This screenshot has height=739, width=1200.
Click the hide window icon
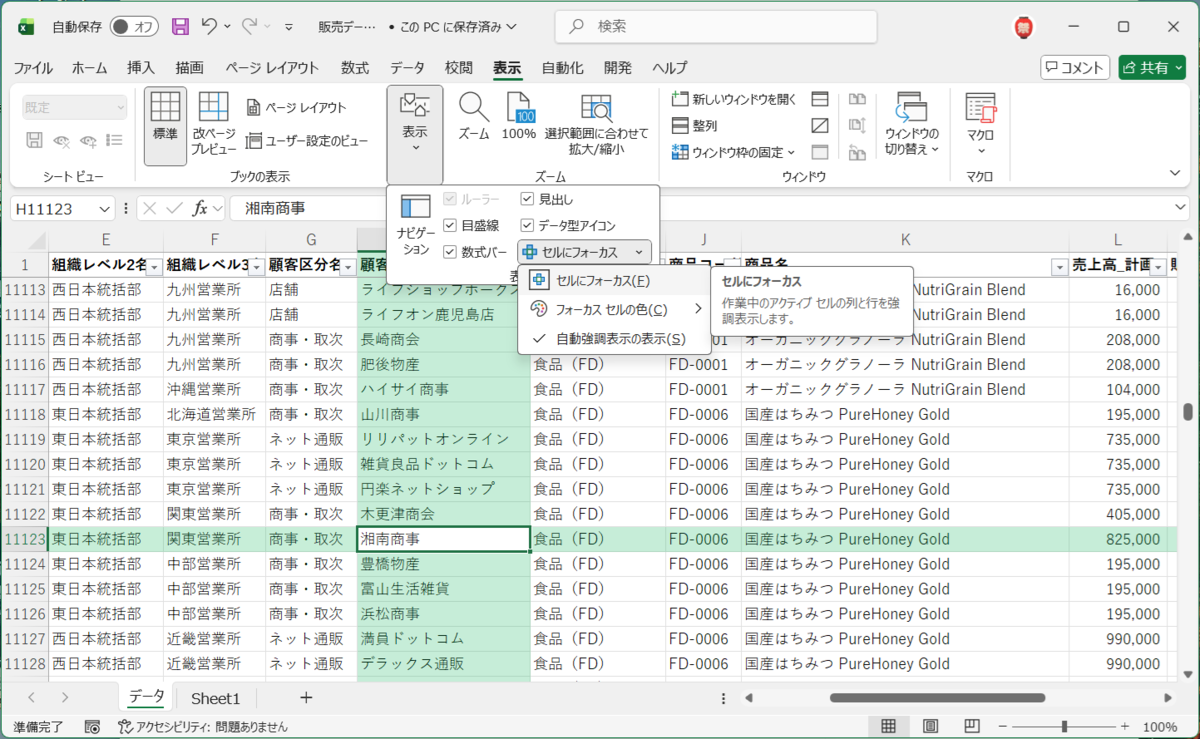pos(820,125)
